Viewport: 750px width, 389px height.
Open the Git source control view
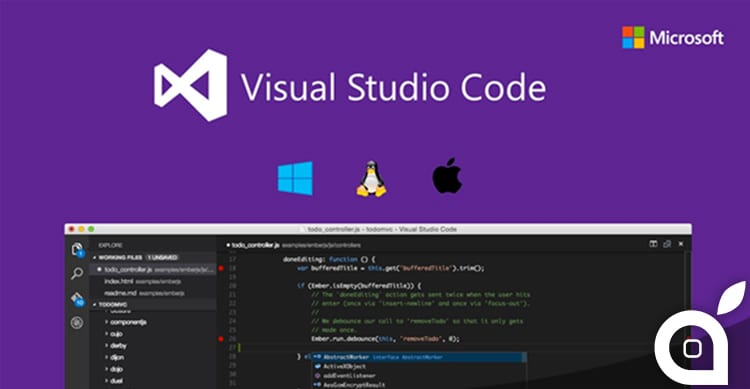77,299
